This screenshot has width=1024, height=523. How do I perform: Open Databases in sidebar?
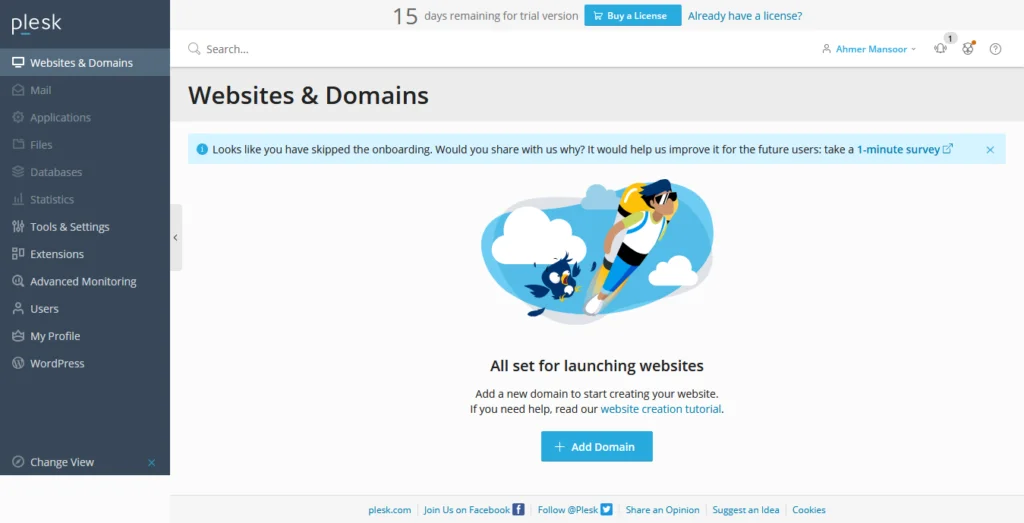[x=85, y=172]
